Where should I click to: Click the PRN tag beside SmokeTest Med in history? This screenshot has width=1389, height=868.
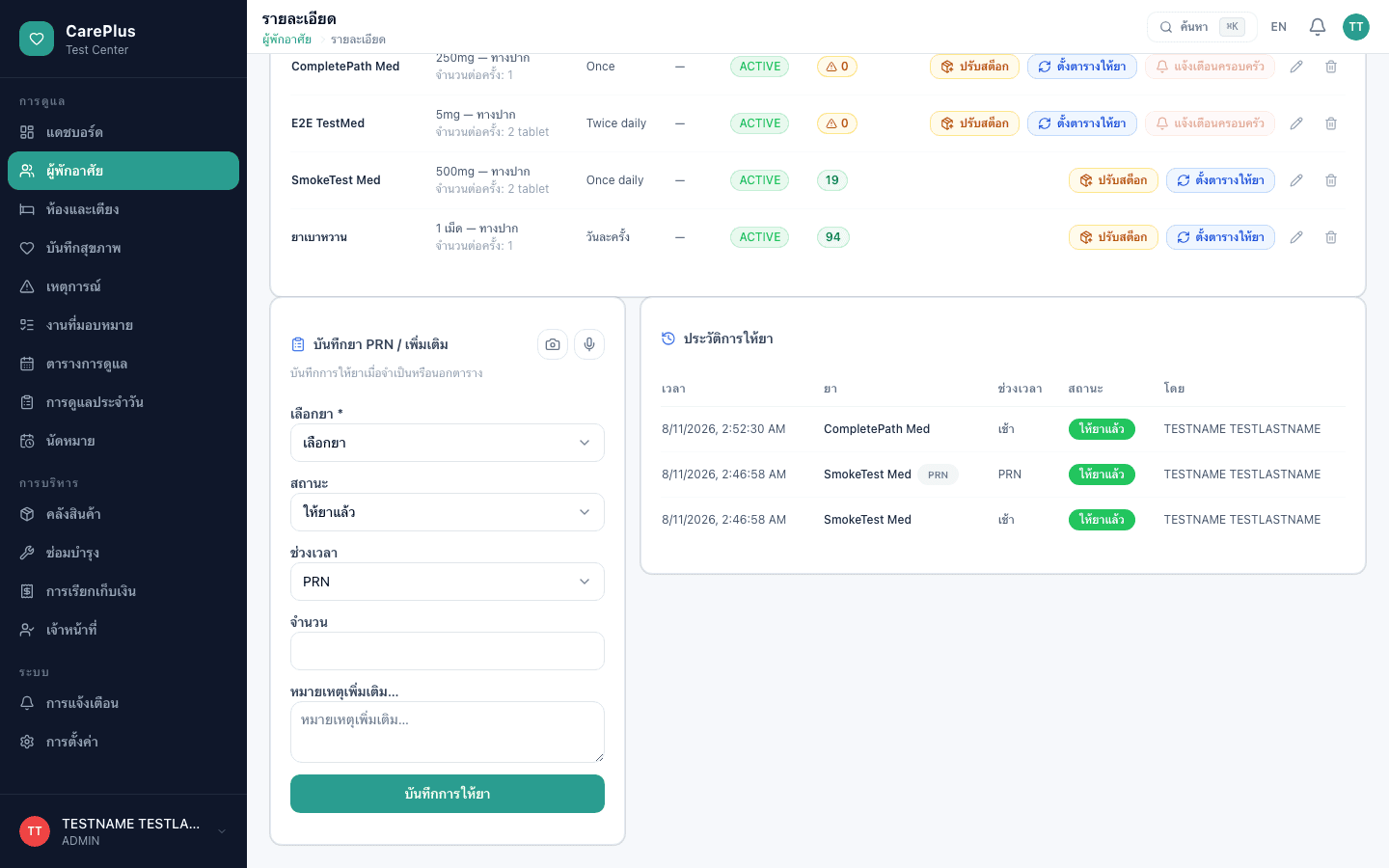click(939, 475)
